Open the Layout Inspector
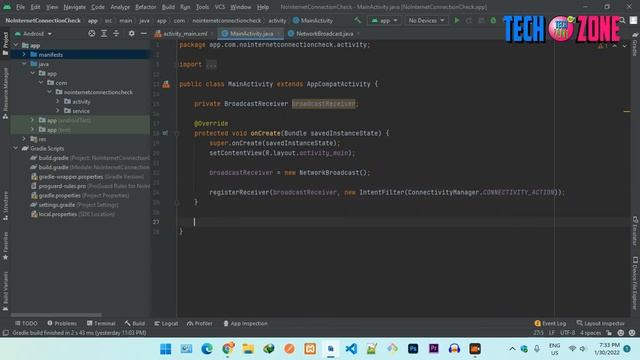The image size is (640, 360). [x=600, y=323]
